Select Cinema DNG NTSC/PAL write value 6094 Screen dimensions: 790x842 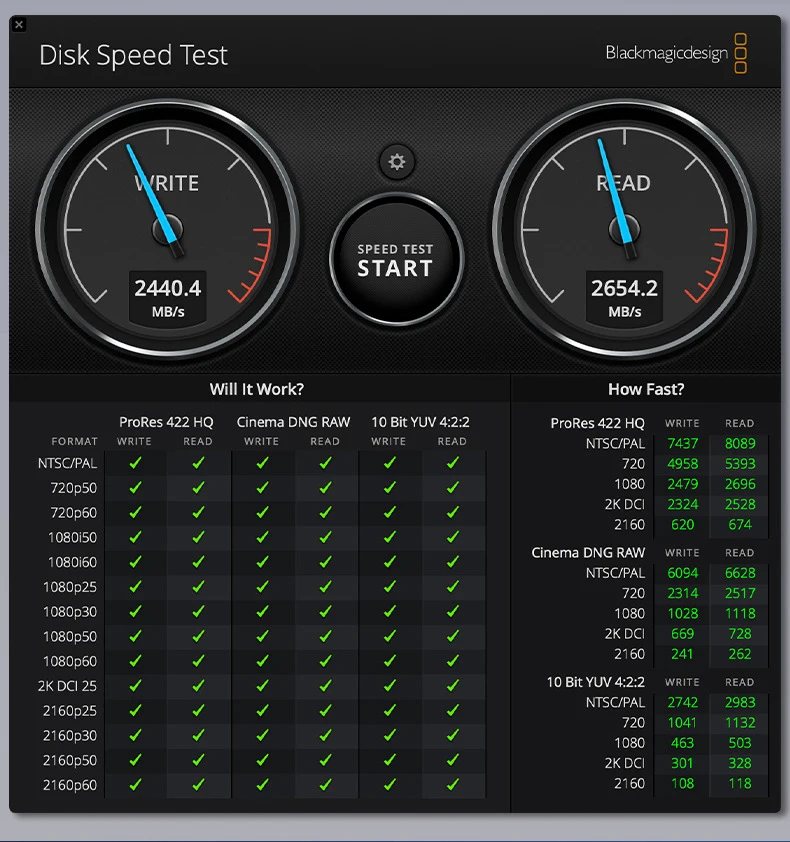pyautogui.click(x=683, y=573)
